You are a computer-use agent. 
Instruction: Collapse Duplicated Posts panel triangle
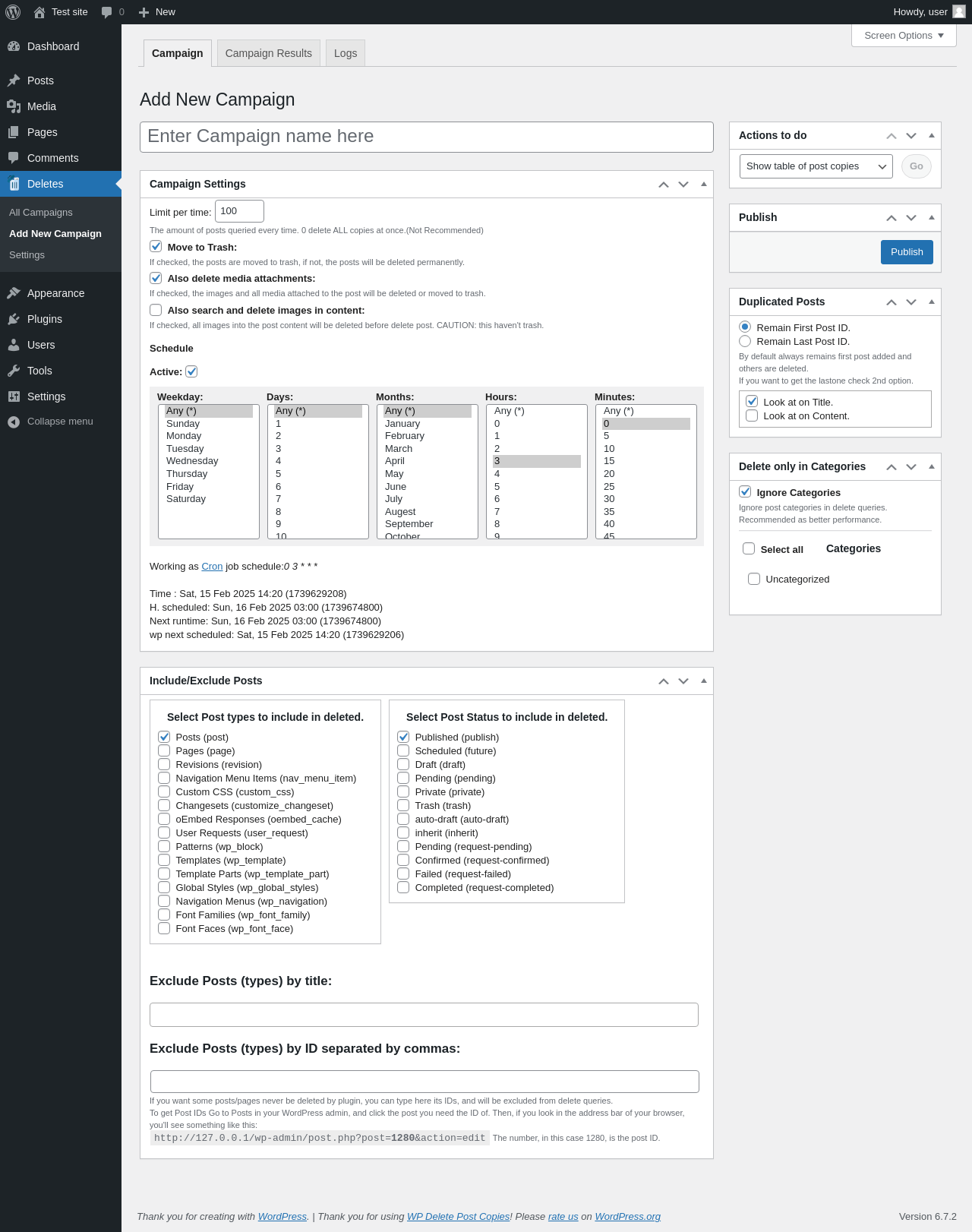[x=932, y=302]
